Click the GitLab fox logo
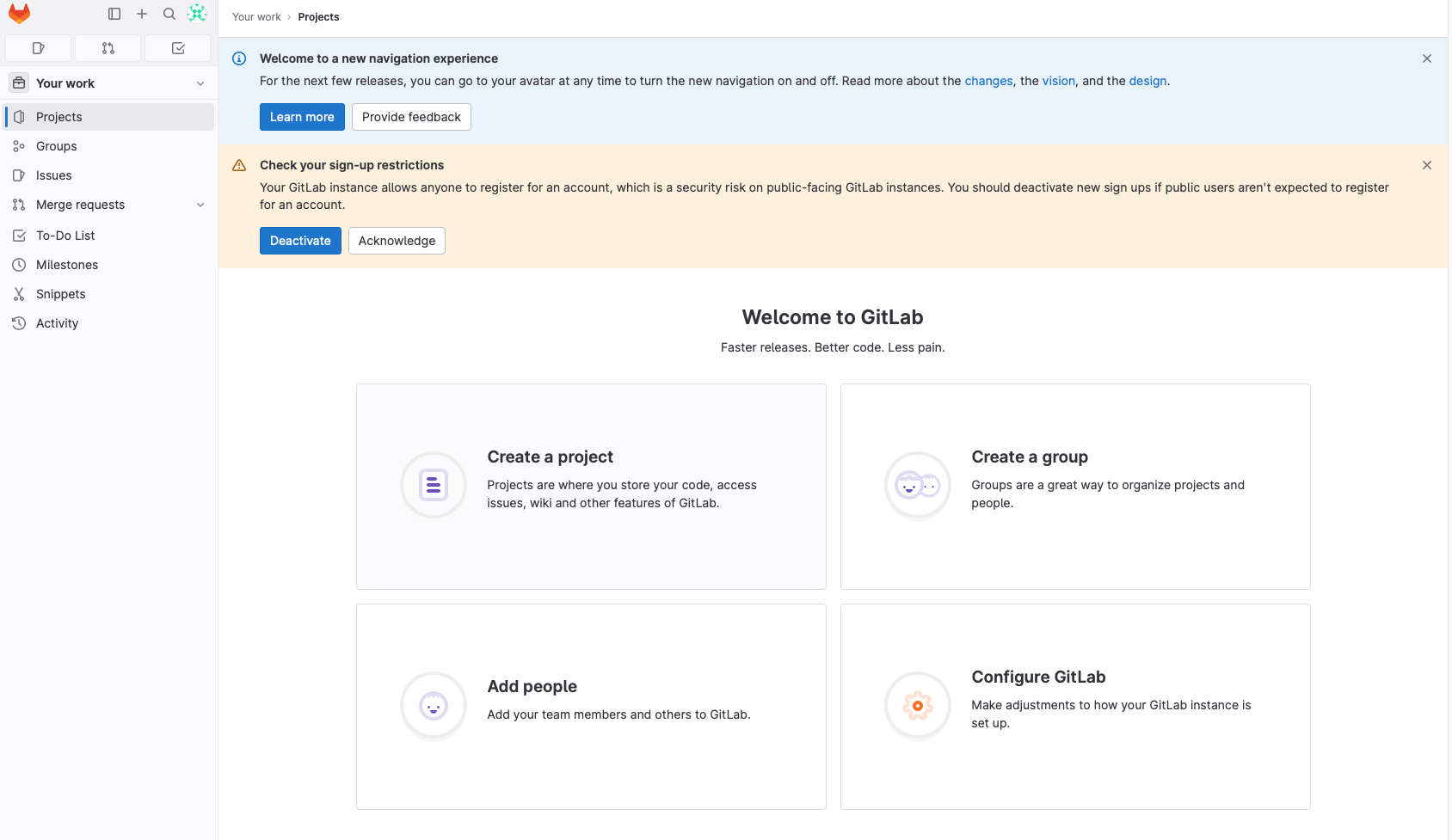1452x840 pixels. pyautogui.click(x=19, y=14)
